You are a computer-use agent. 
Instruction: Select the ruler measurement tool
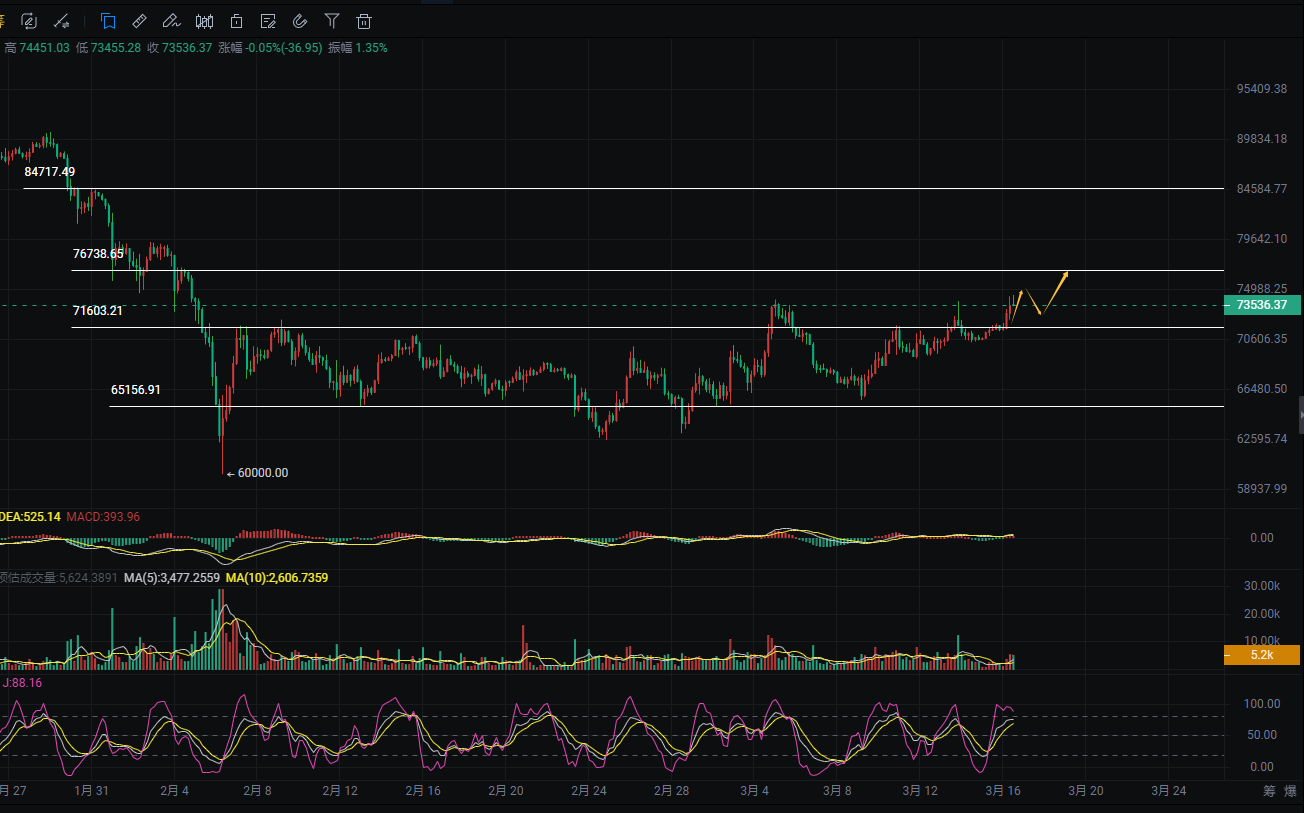coord(140,20)
